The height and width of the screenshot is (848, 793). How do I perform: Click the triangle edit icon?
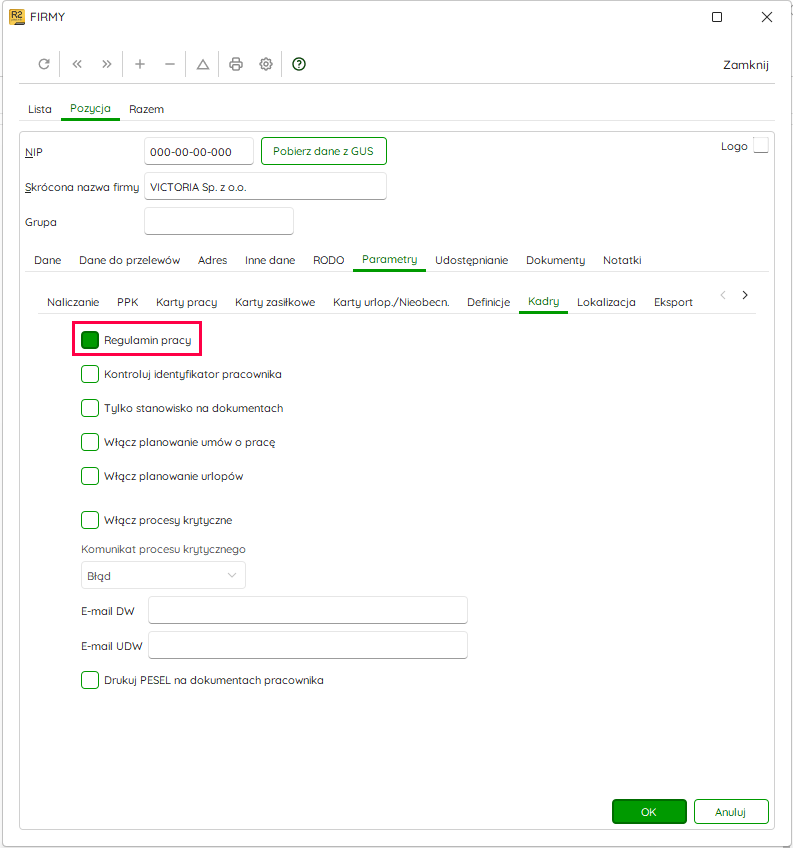coord(203,64)
